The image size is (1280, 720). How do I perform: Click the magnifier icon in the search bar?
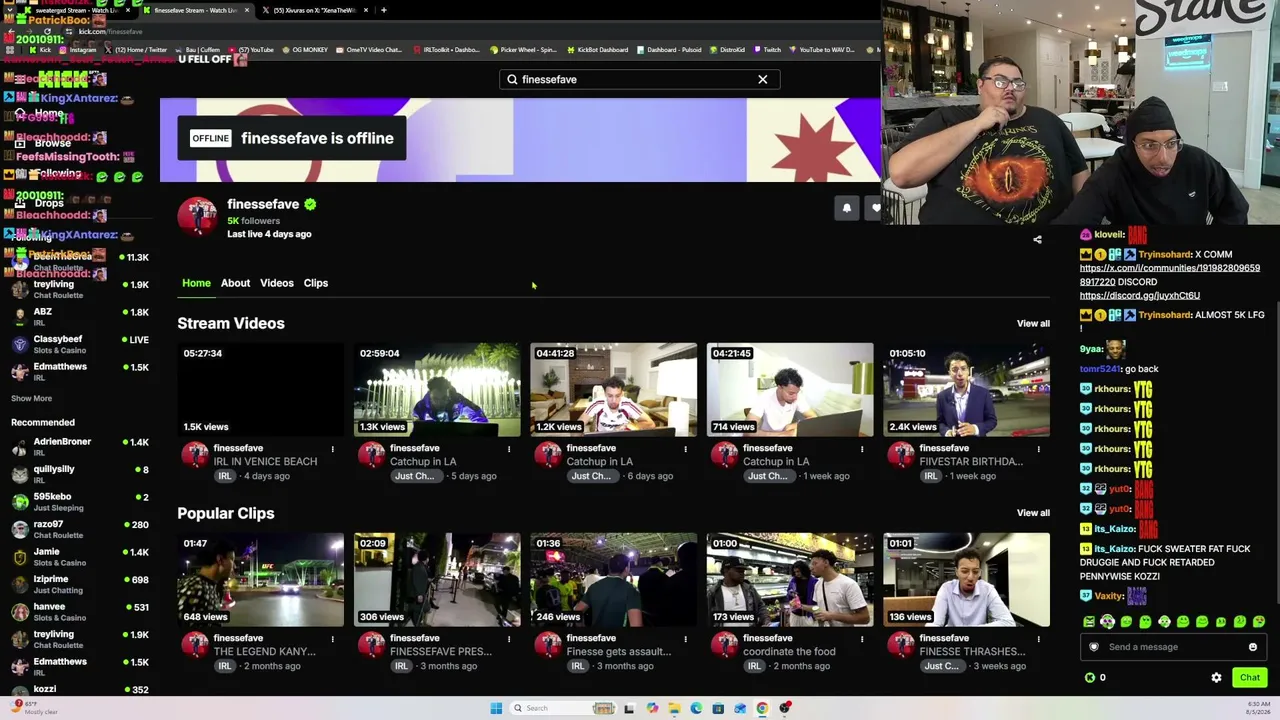tap(512, 79)
